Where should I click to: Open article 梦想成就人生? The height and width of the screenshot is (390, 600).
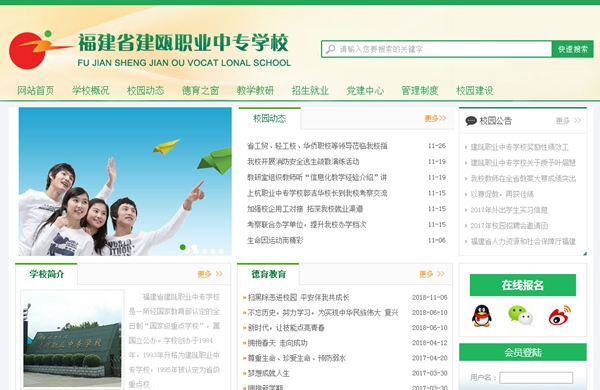(269, 373)
